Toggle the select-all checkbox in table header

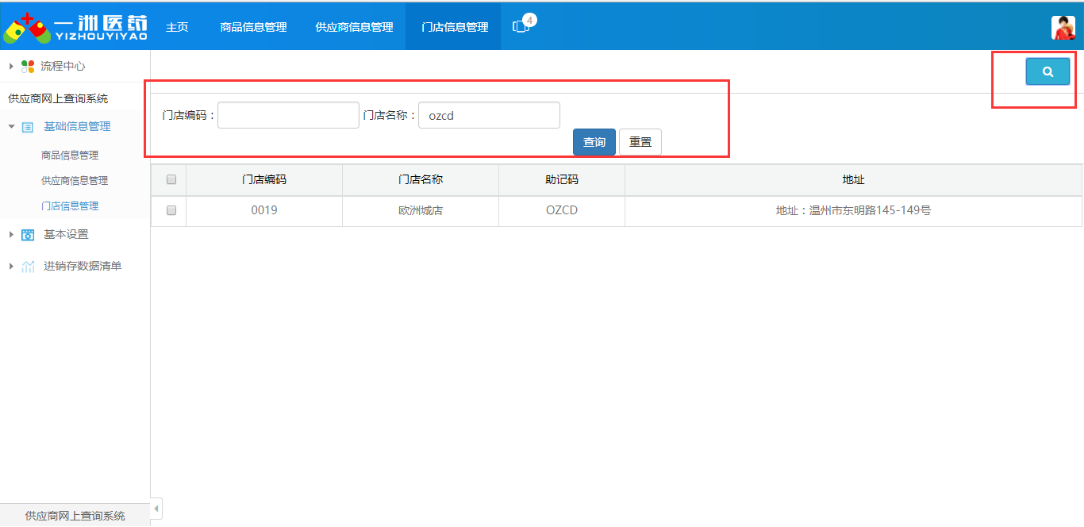[x=171, y=180]
